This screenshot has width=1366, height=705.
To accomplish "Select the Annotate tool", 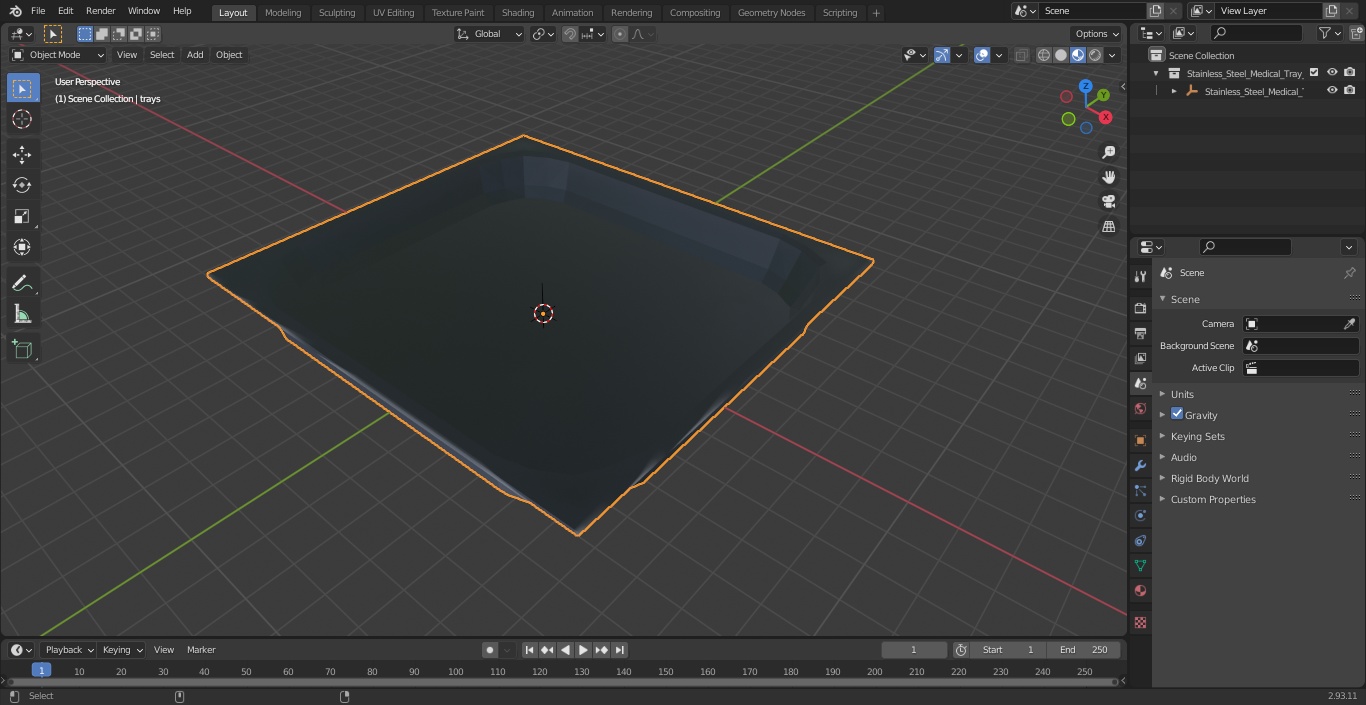I will coord(22,284).
